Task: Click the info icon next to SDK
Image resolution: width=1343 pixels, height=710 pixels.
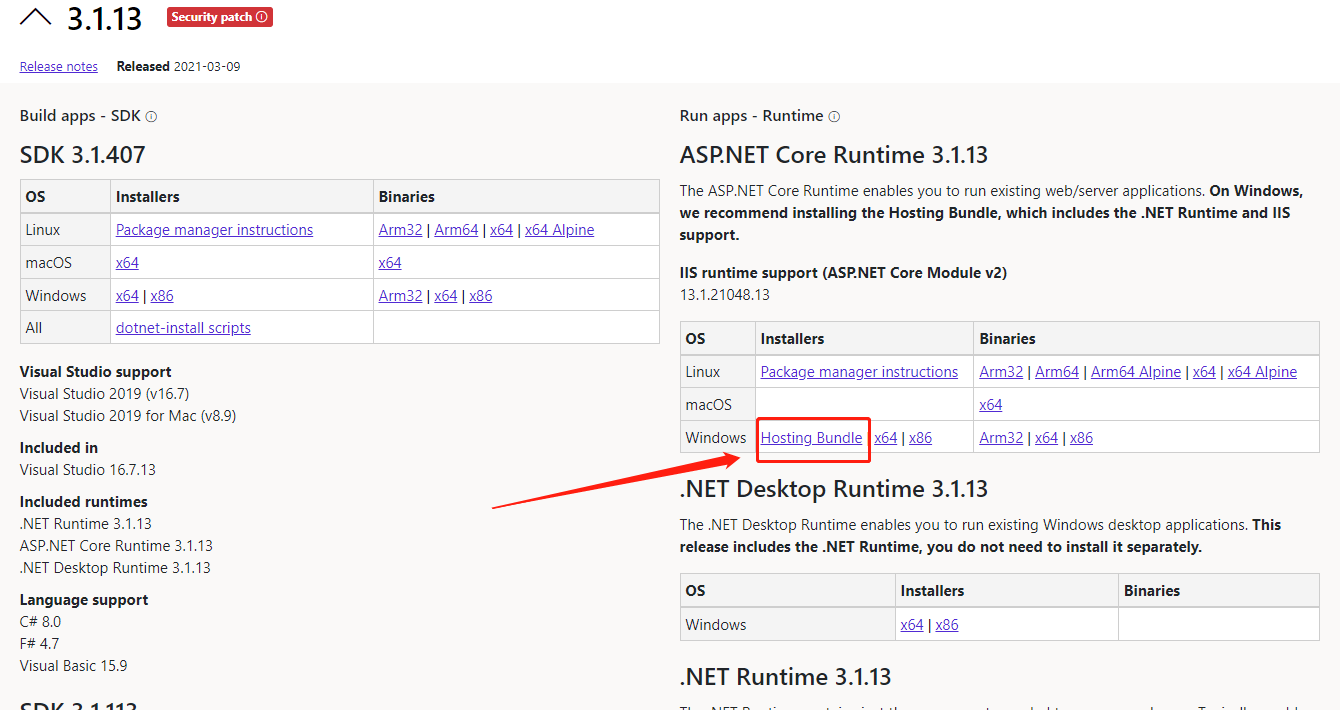Action: click(x=150, y=115)
